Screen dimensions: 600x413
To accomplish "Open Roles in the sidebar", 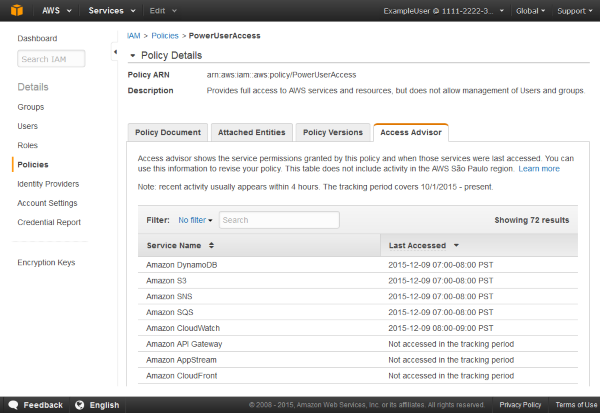I will [28, 145].
